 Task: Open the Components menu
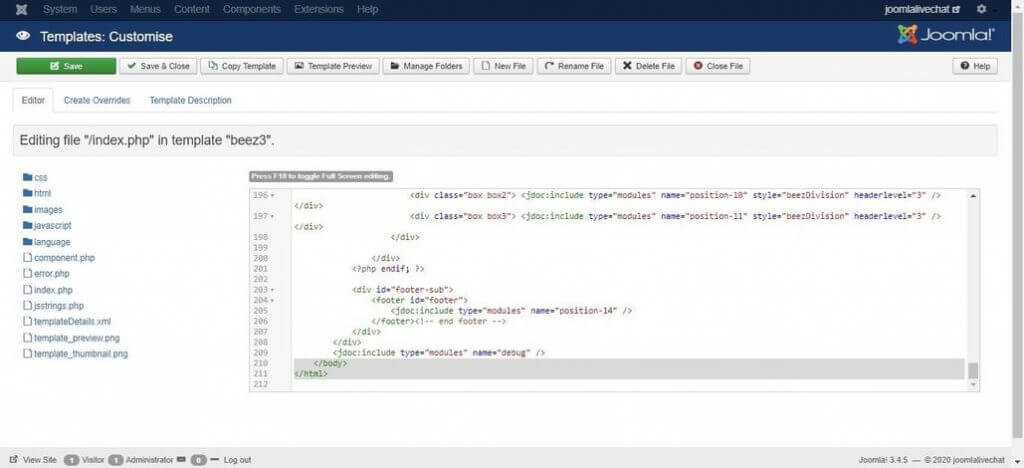coord(251,9)
